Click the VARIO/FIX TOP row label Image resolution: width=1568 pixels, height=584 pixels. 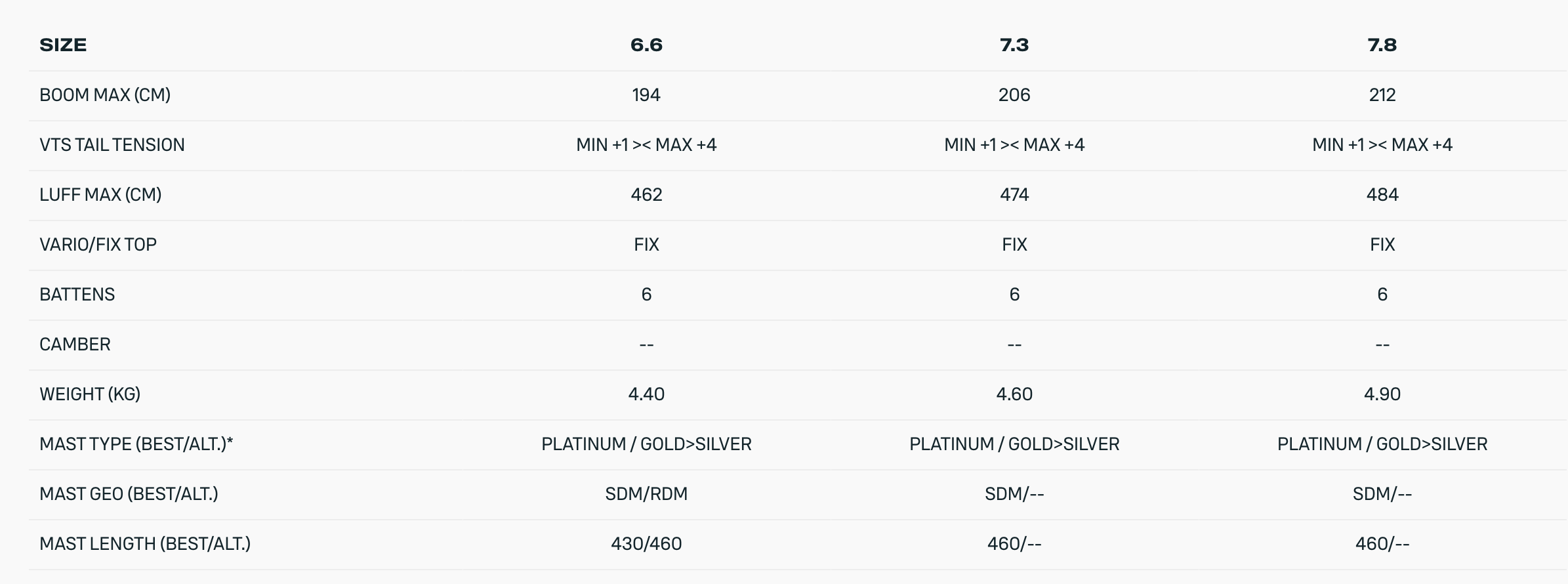(x=98, y=245)
